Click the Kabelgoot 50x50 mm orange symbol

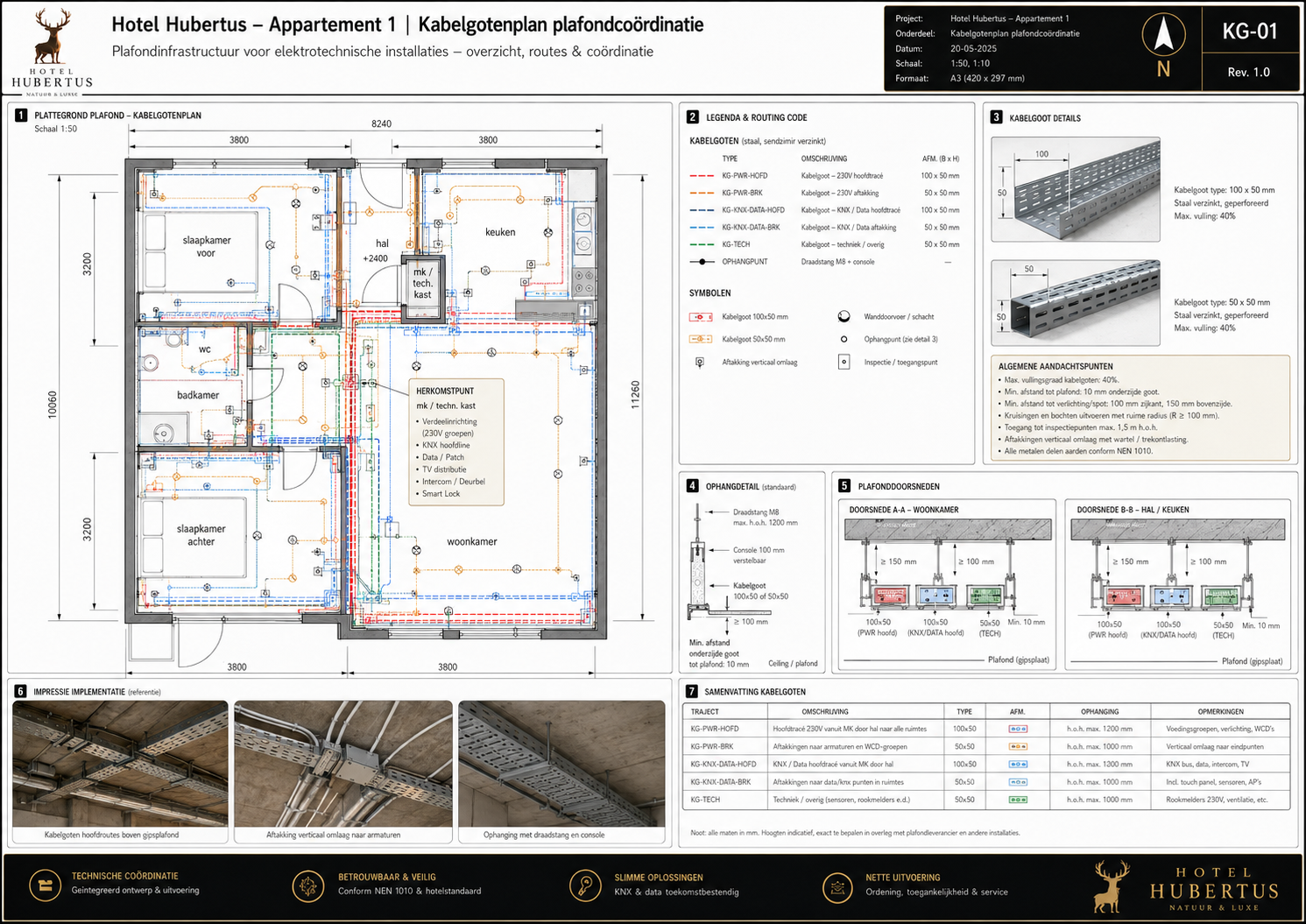(x=701, y=339)
